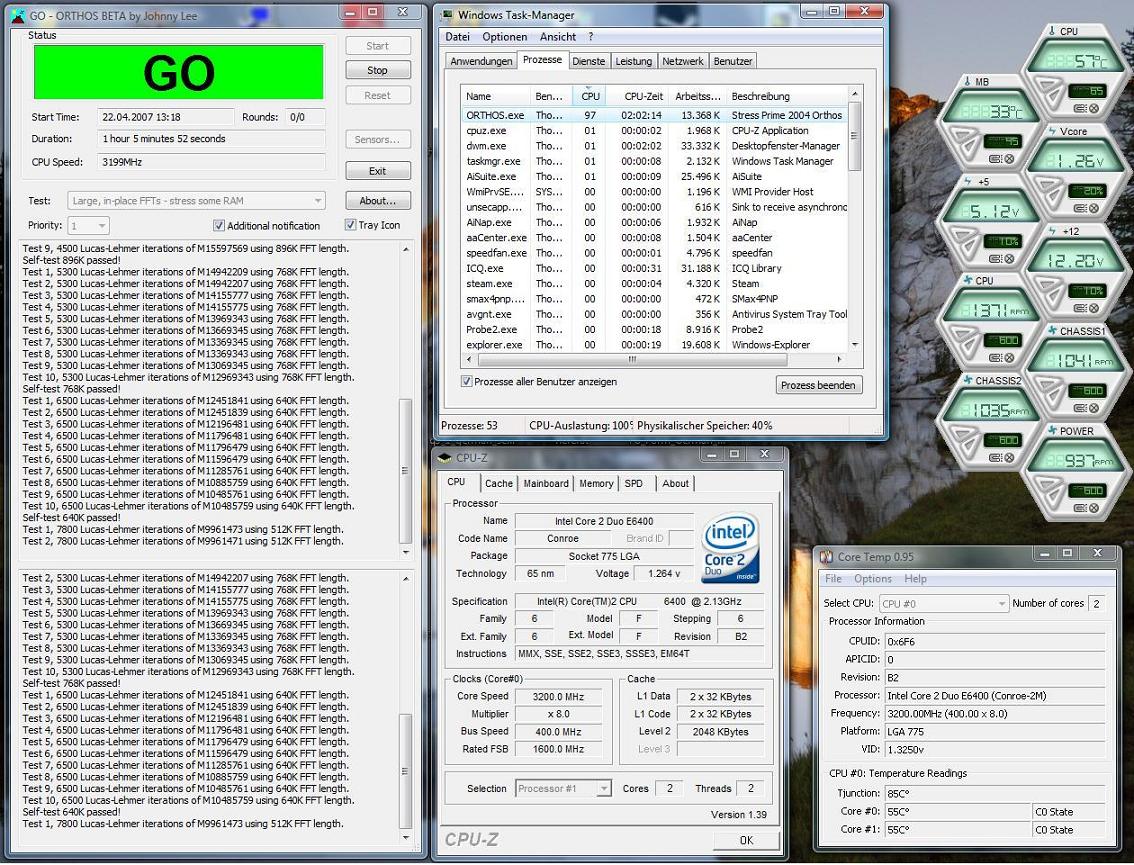Switch to the Anwendungen tab
1134x865 pixels.
click(x=481, y=61)
